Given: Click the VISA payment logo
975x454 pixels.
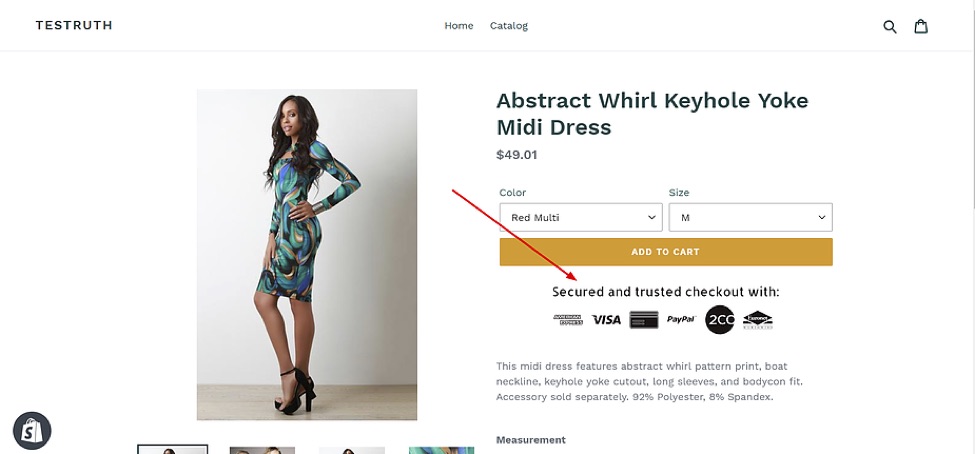Looking at the screenshot, I should (x=606, y=320).
